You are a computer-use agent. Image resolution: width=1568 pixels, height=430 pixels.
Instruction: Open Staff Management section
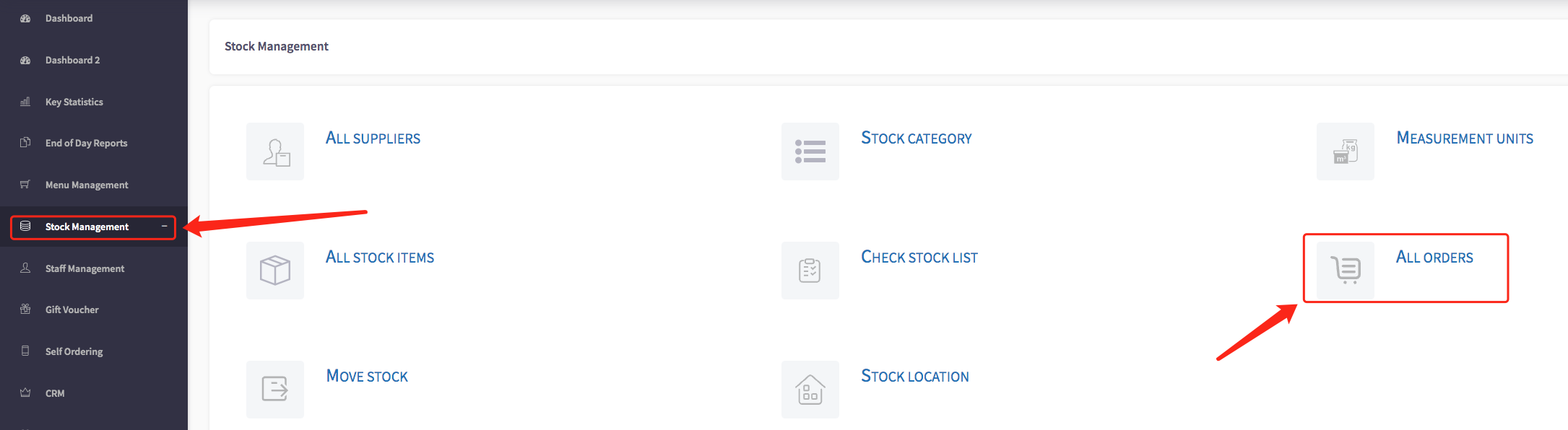85,268
